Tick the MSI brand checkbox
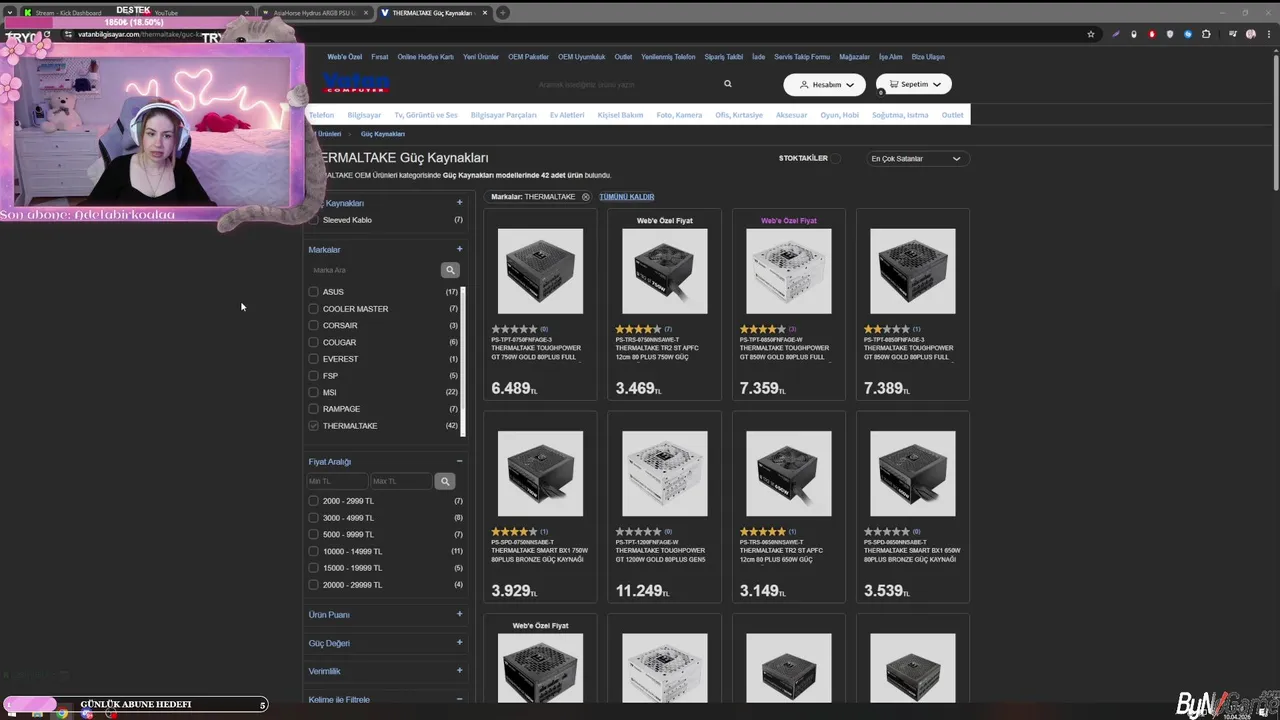The height and width of the screenshot is (720, 1280). [314, 392]
